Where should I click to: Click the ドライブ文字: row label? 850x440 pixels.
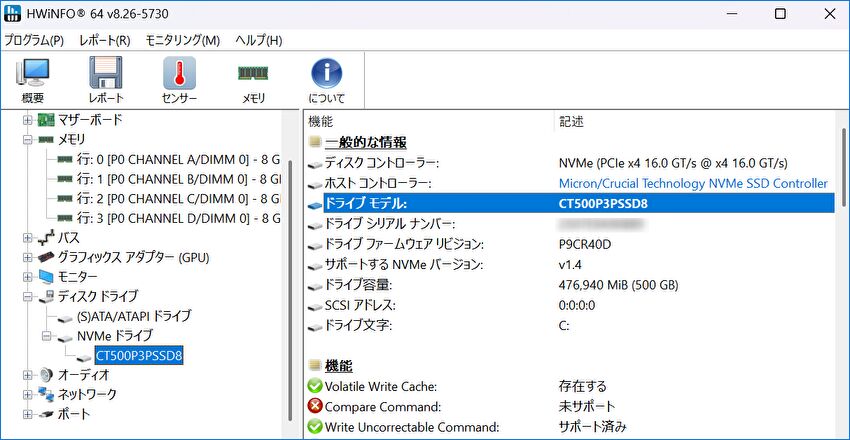358,326
